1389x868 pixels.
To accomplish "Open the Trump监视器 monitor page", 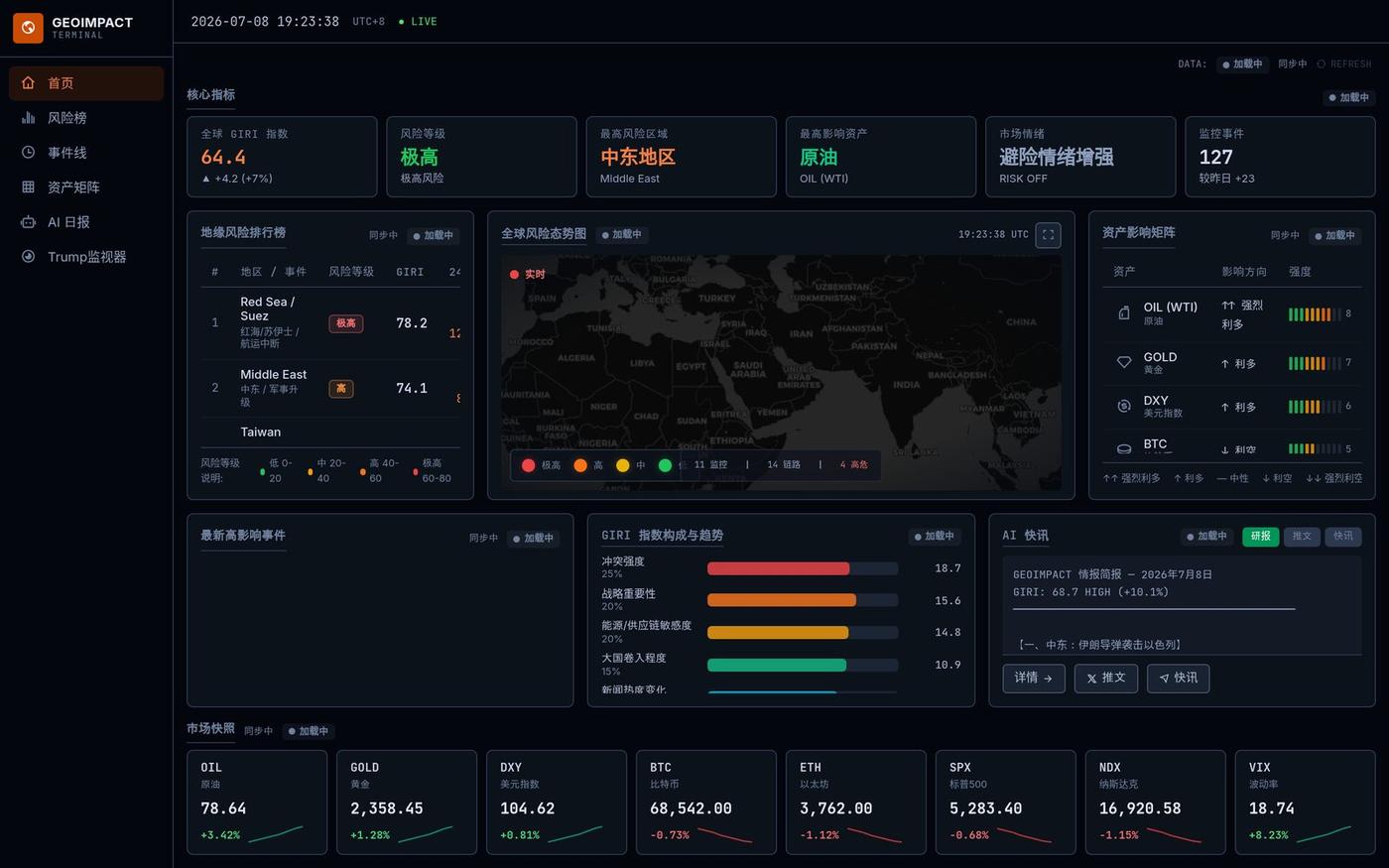I will 86,257.
